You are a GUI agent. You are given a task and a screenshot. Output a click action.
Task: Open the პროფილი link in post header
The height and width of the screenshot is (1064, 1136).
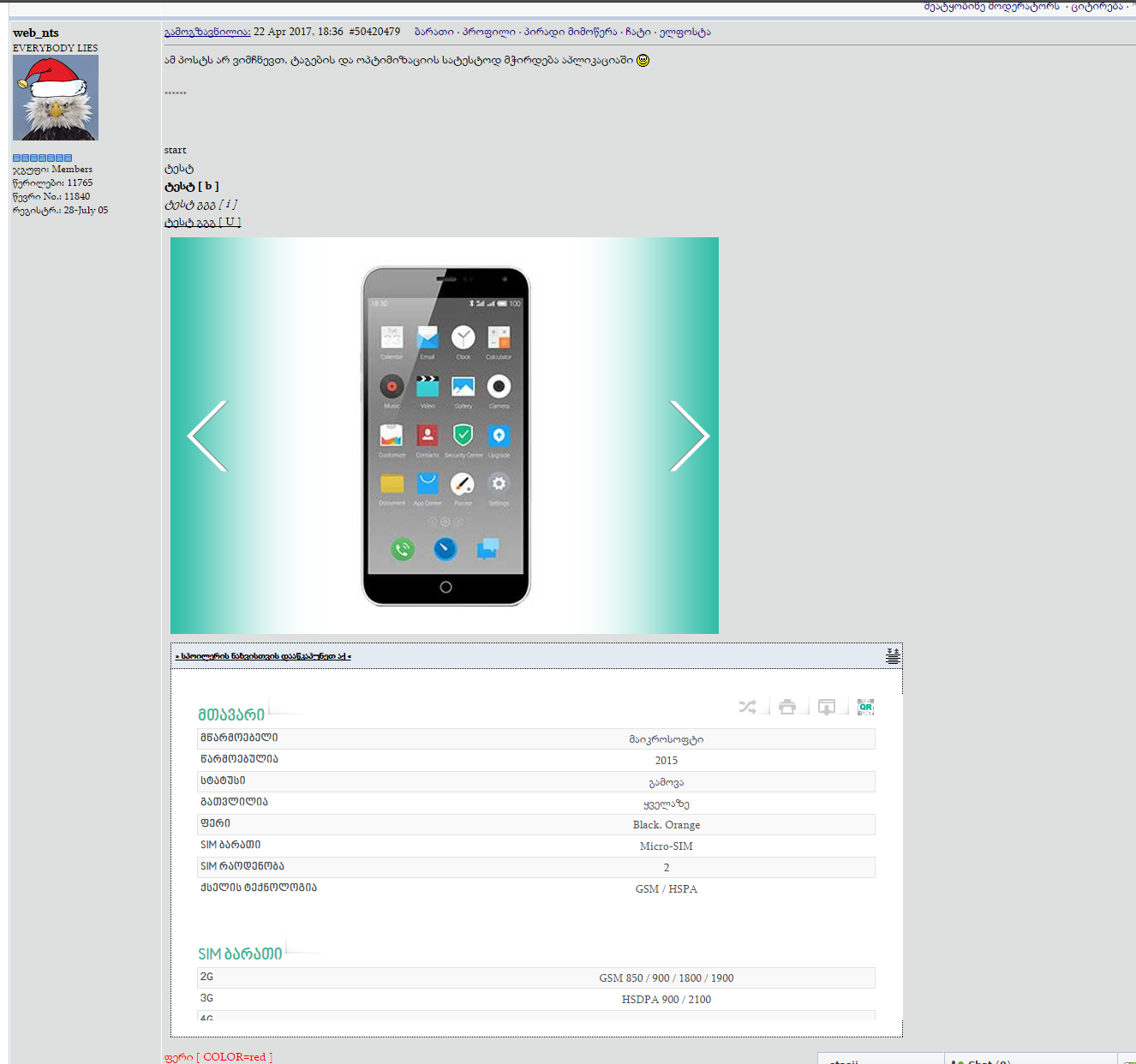tap(488, 32)
